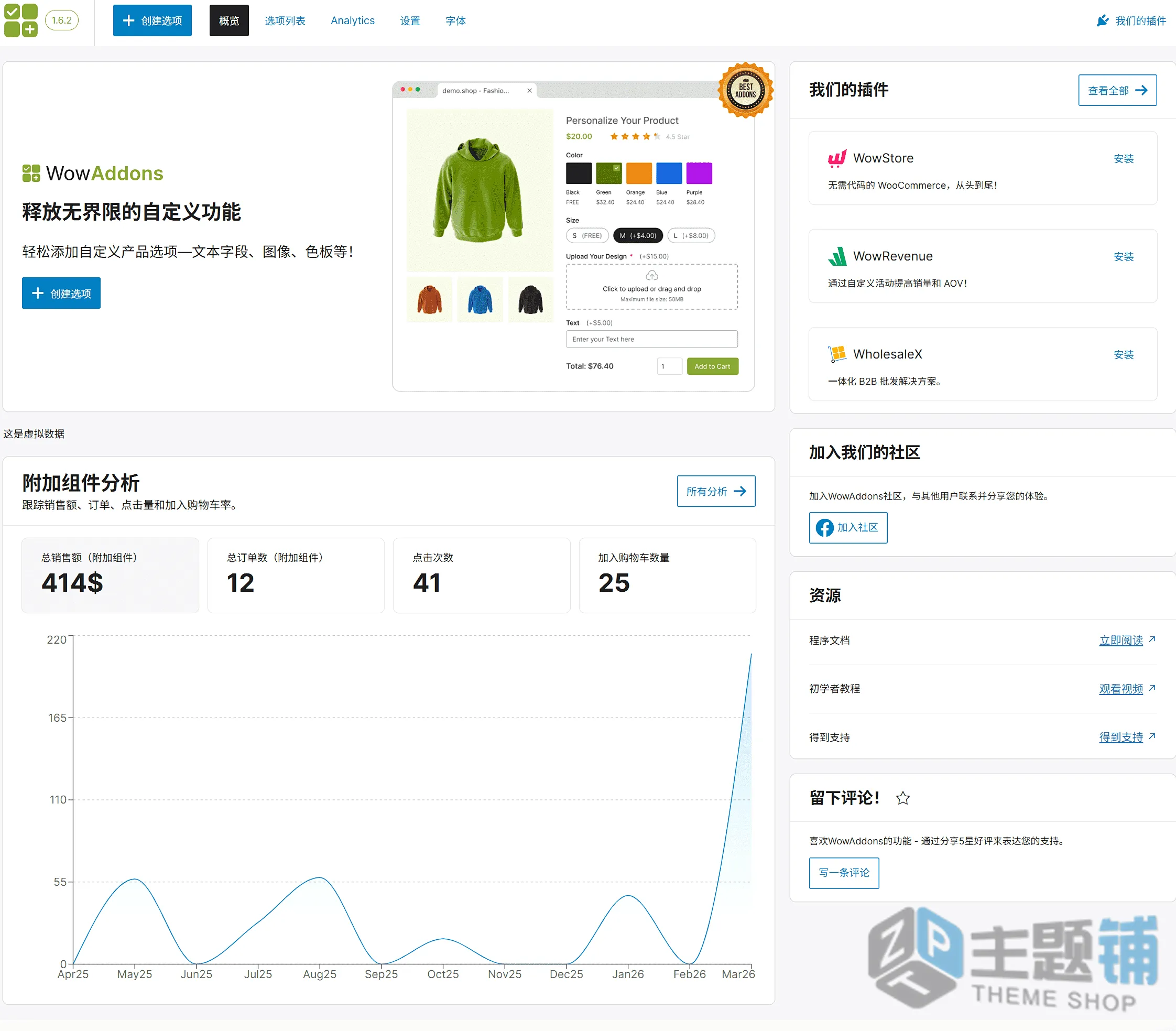Click the 220 value on chart y-axis
Image resolution: width=1176 pixels, height=1031 pixels.
pyautogui.click(x=57, y=640)
